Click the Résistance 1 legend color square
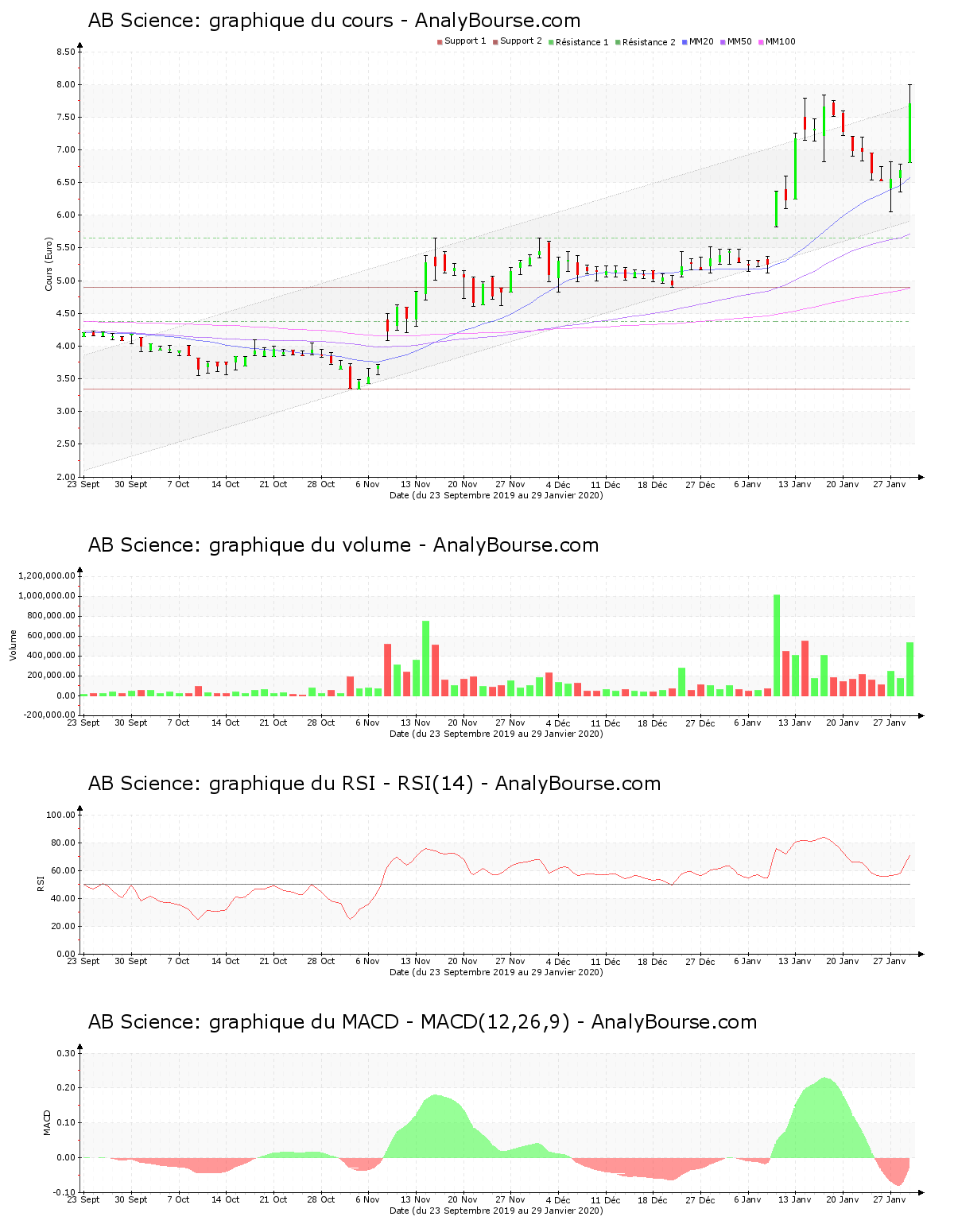954x1232 pixels. click(x=551, y=42)
